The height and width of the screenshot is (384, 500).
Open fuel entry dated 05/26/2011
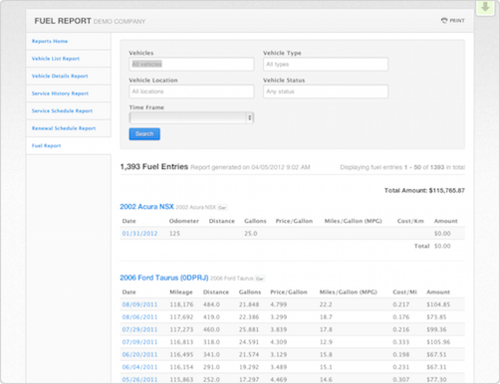[x=140, y=379]
